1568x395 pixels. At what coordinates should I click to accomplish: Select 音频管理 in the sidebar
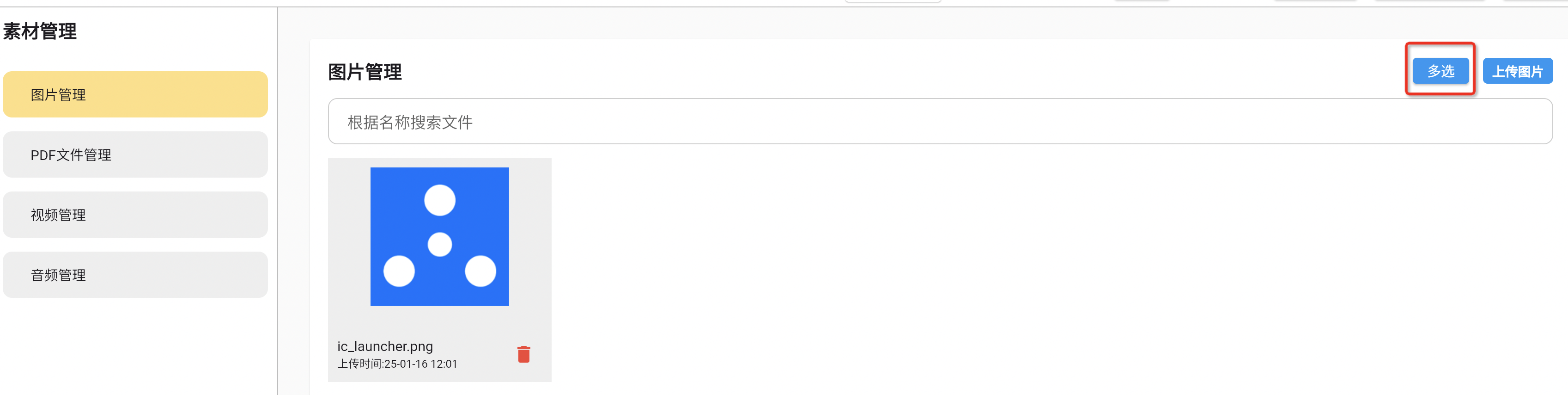[x=135, y=275]
